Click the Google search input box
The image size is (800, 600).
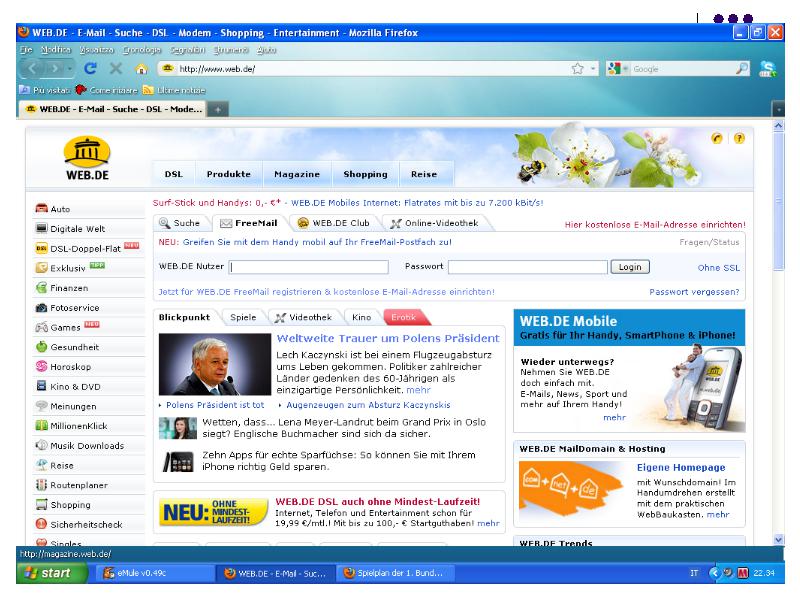point(682,68)
